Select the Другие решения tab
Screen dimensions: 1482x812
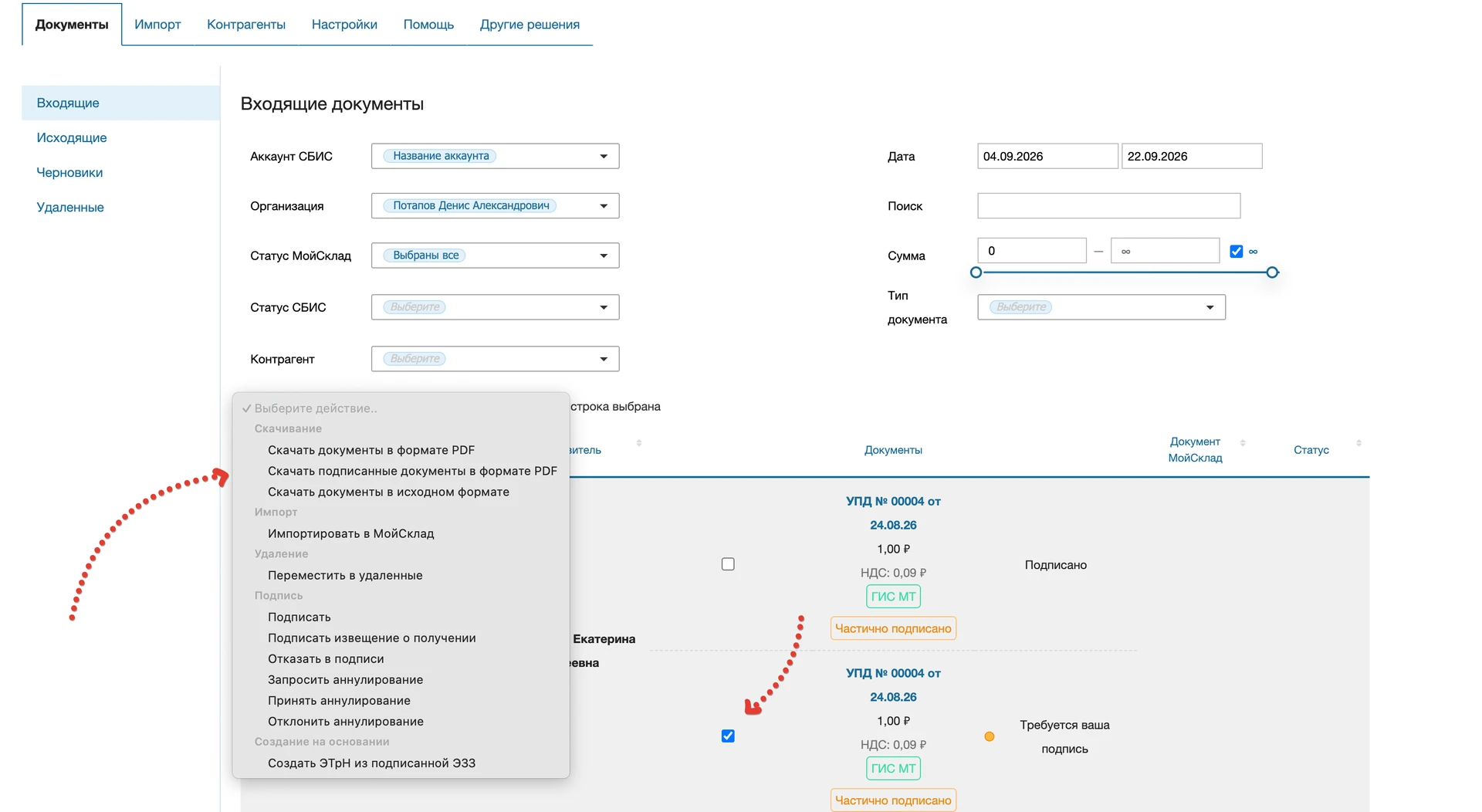[x=530, y=25]
